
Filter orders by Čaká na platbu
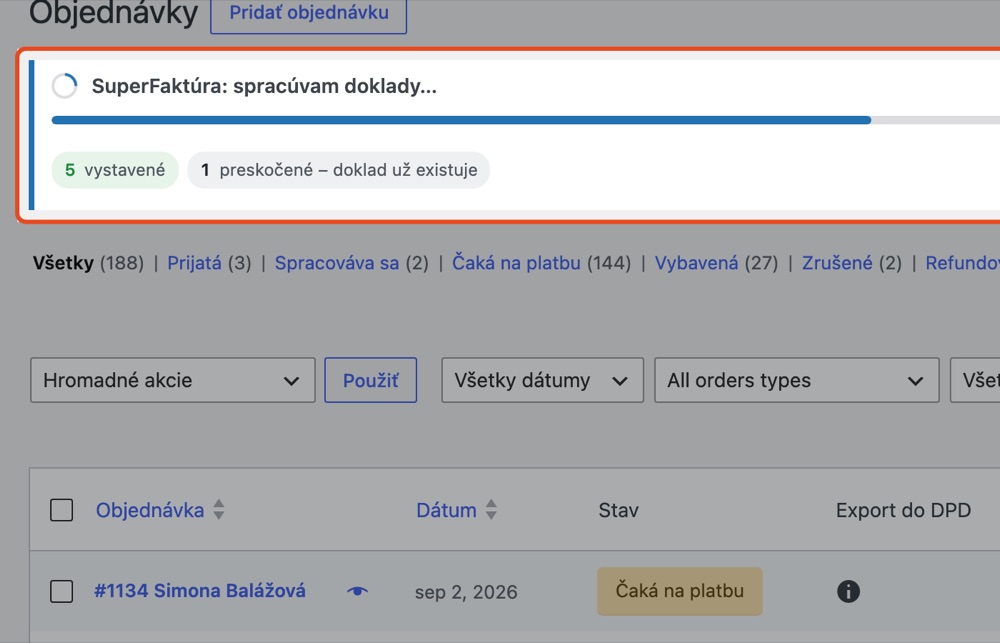click(x=517, y=263)
